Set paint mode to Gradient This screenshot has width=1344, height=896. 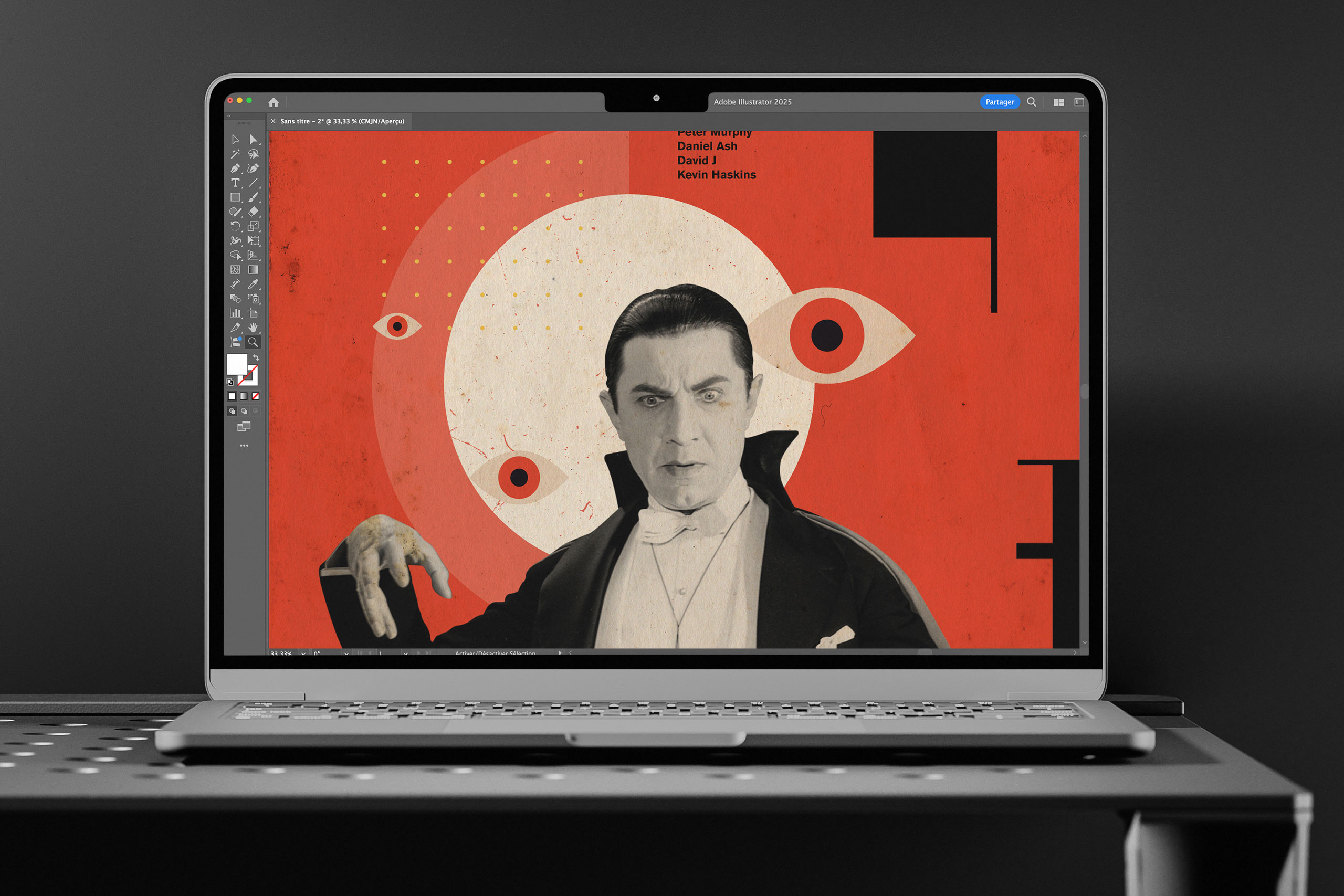(244, 396)
